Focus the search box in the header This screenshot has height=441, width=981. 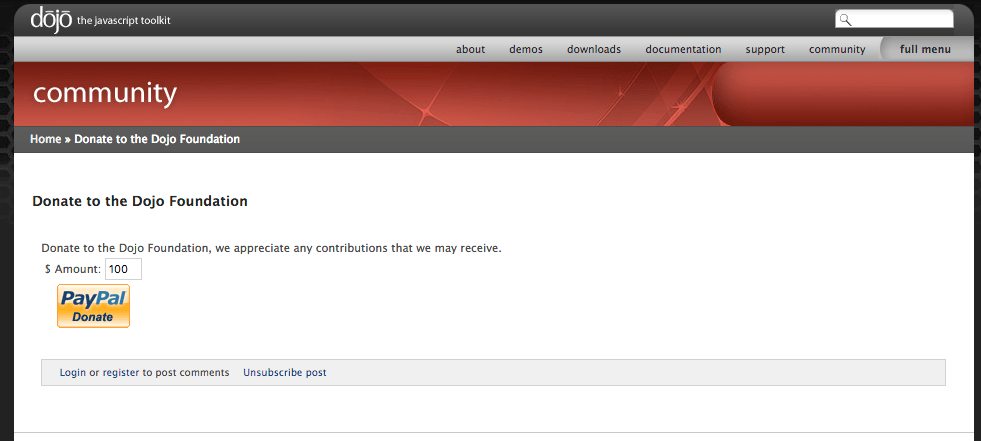click(x=894, y=19)
